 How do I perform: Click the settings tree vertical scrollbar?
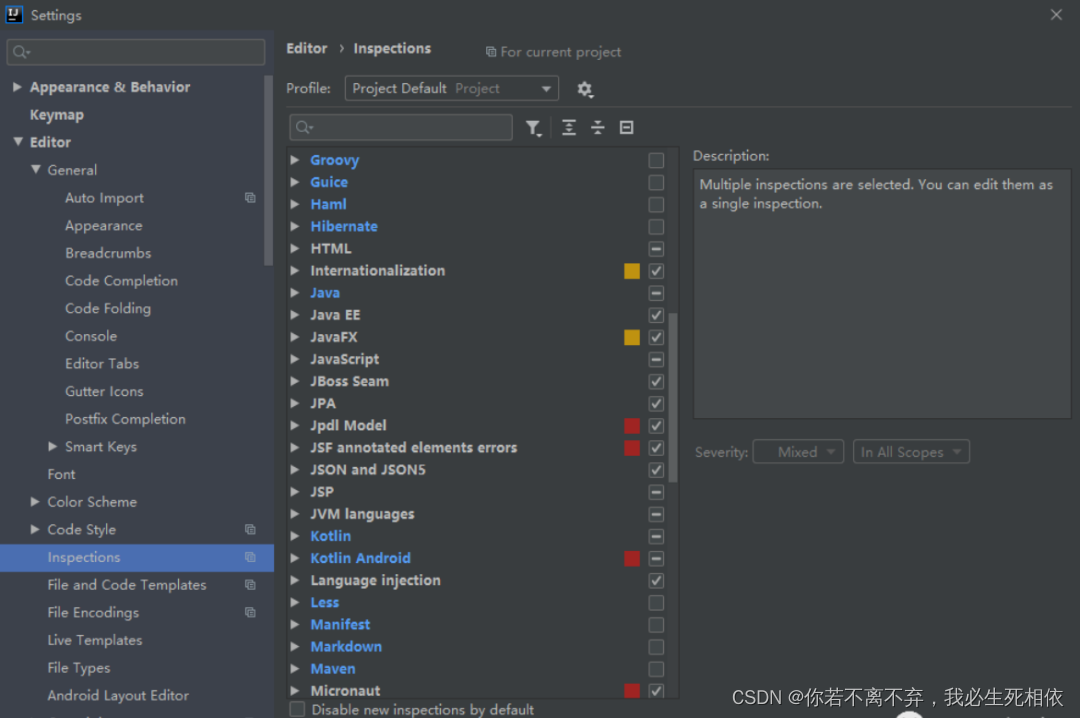click(269, 170)
